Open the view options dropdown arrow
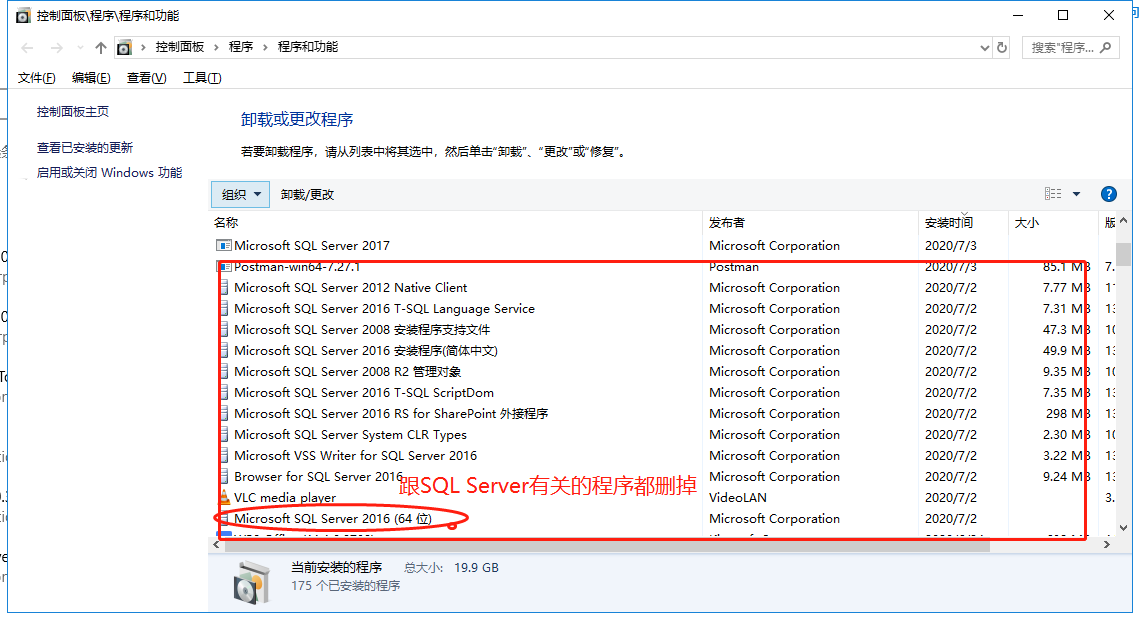This screenshot has width=1140, height=620. coord(1076,193)
